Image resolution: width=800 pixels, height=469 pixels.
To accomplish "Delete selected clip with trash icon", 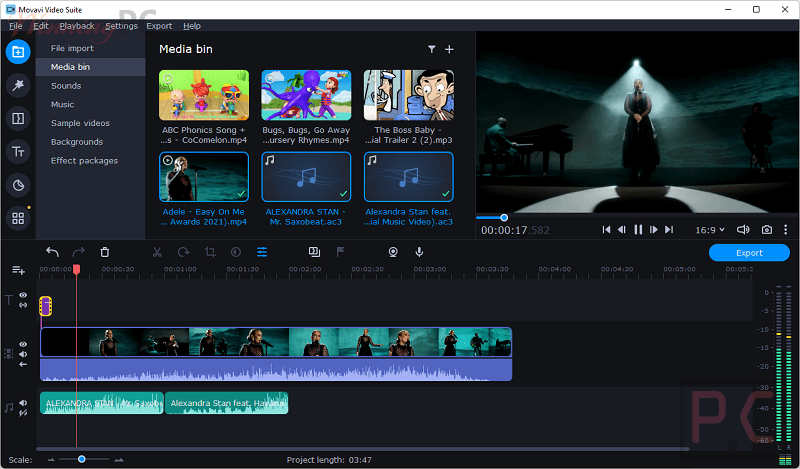I will pos(105,252).
